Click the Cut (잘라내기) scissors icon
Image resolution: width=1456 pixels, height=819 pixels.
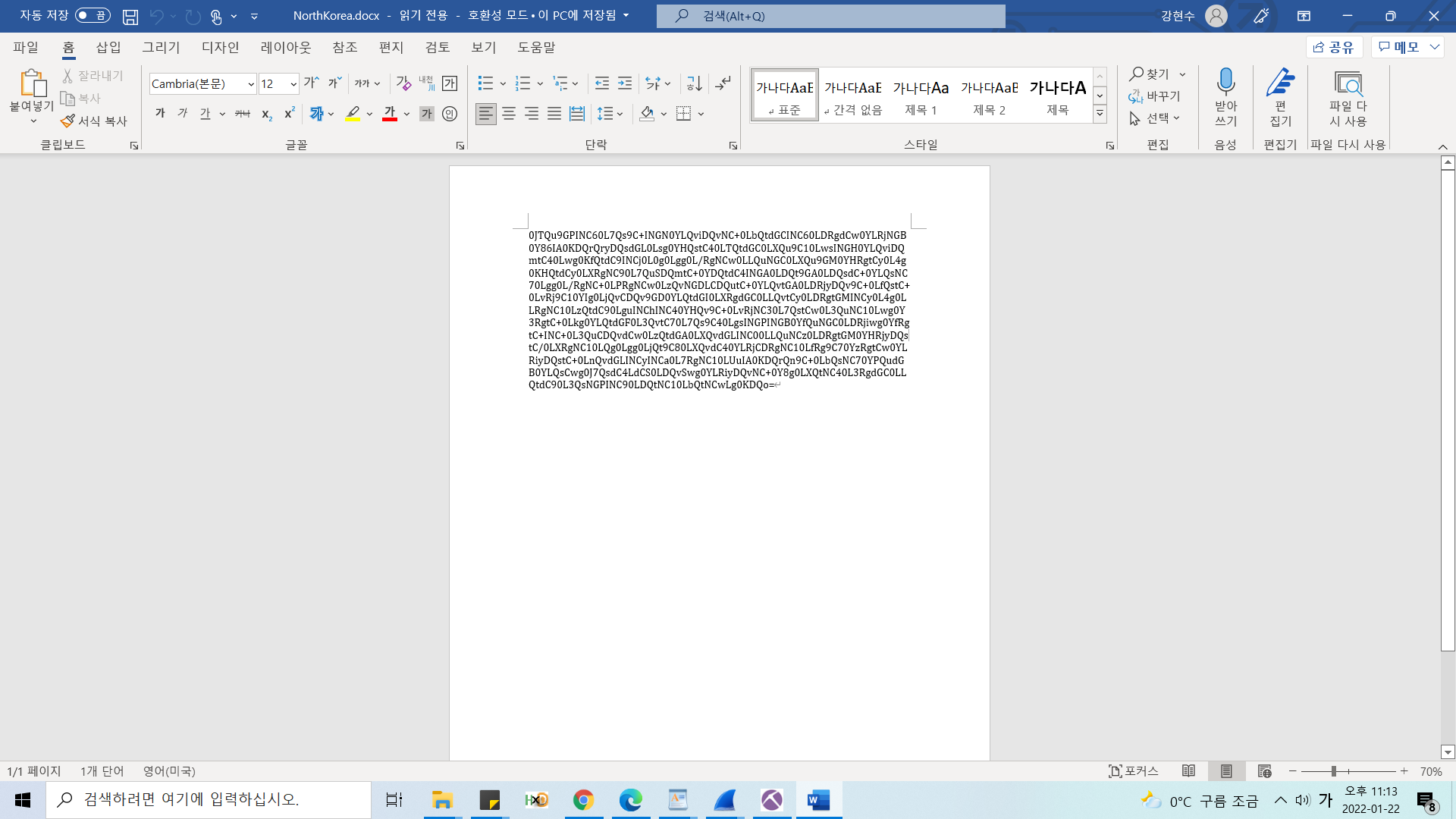[67, 76]
